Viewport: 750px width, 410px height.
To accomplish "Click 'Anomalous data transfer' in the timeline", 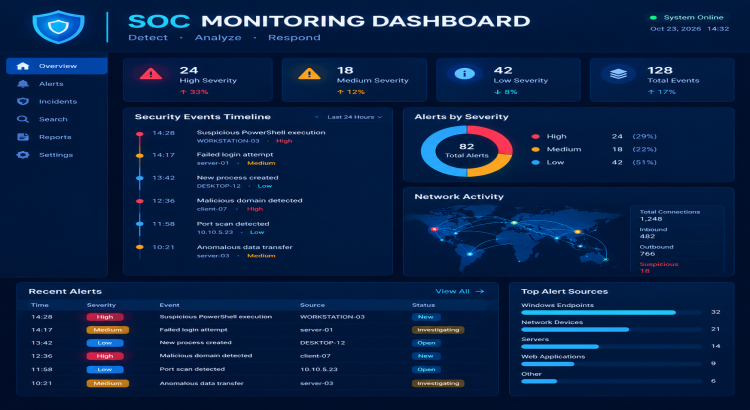I will tap(244, 247).
